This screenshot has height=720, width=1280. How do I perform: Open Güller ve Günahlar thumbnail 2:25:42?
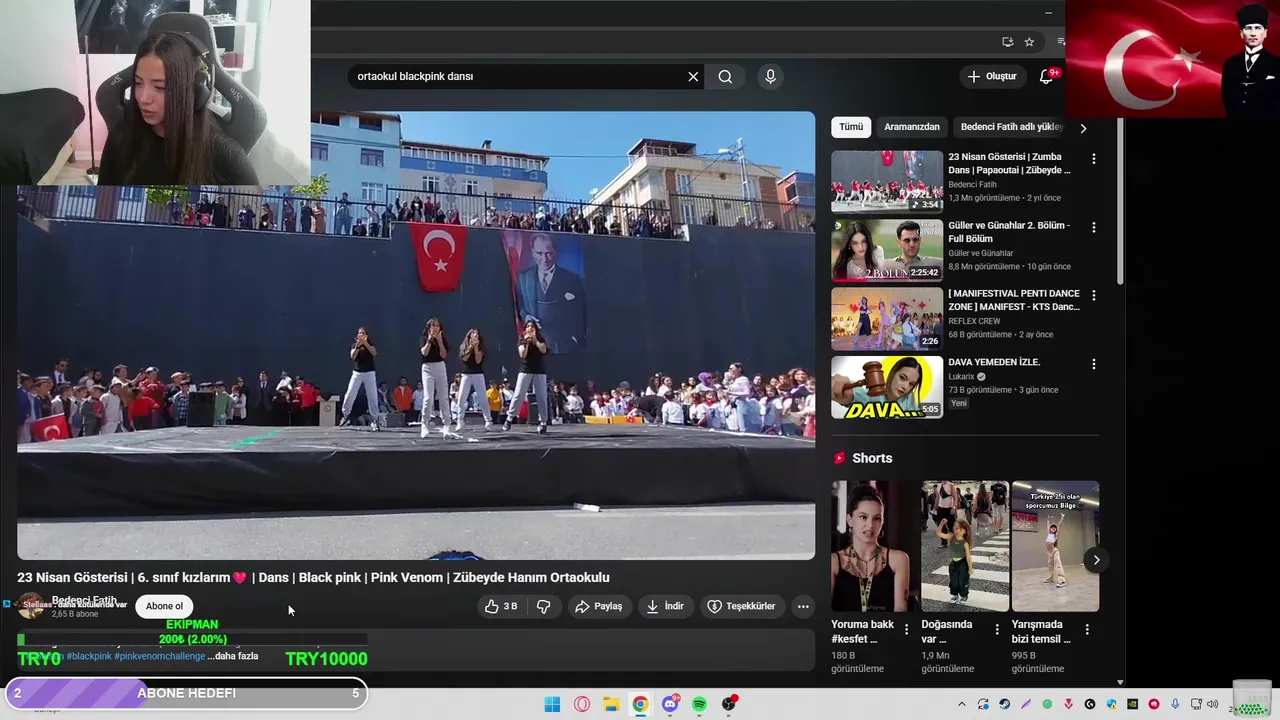coord(887,250)
